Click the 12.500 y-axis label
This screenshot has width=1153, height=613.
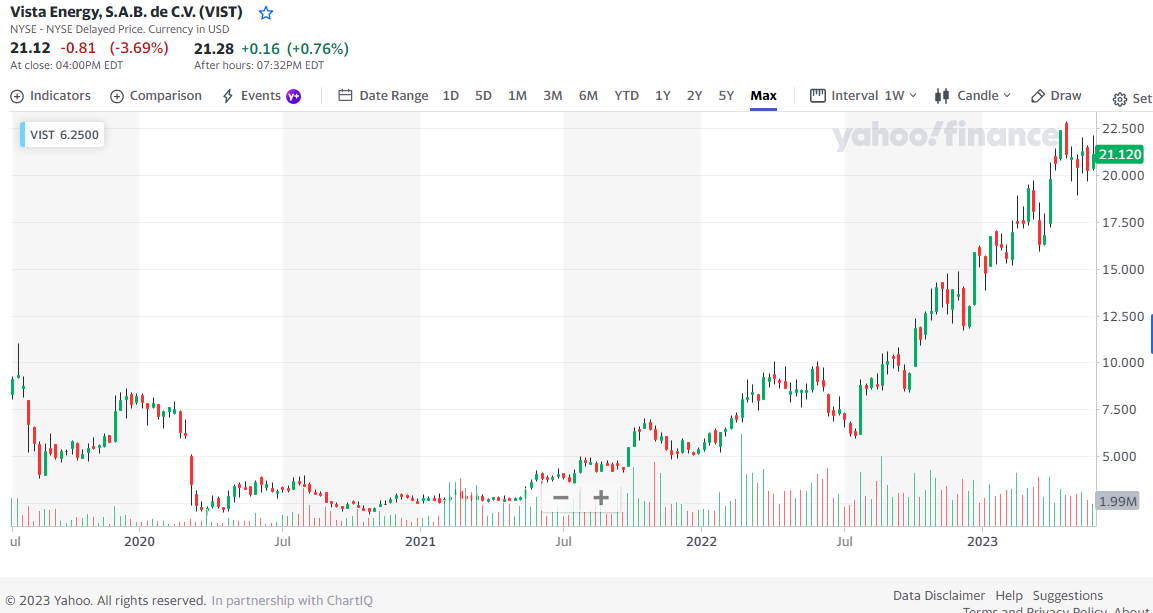pos(1123,316)
